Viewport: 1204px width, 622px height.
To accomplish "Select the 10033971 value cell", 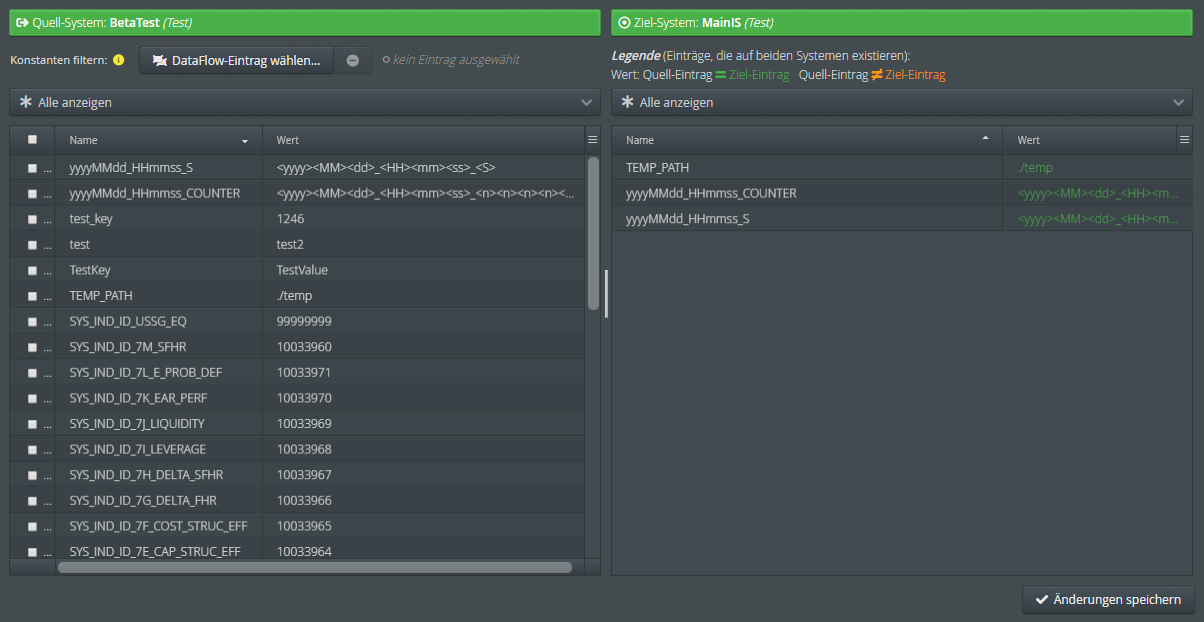I will point(423,372).
